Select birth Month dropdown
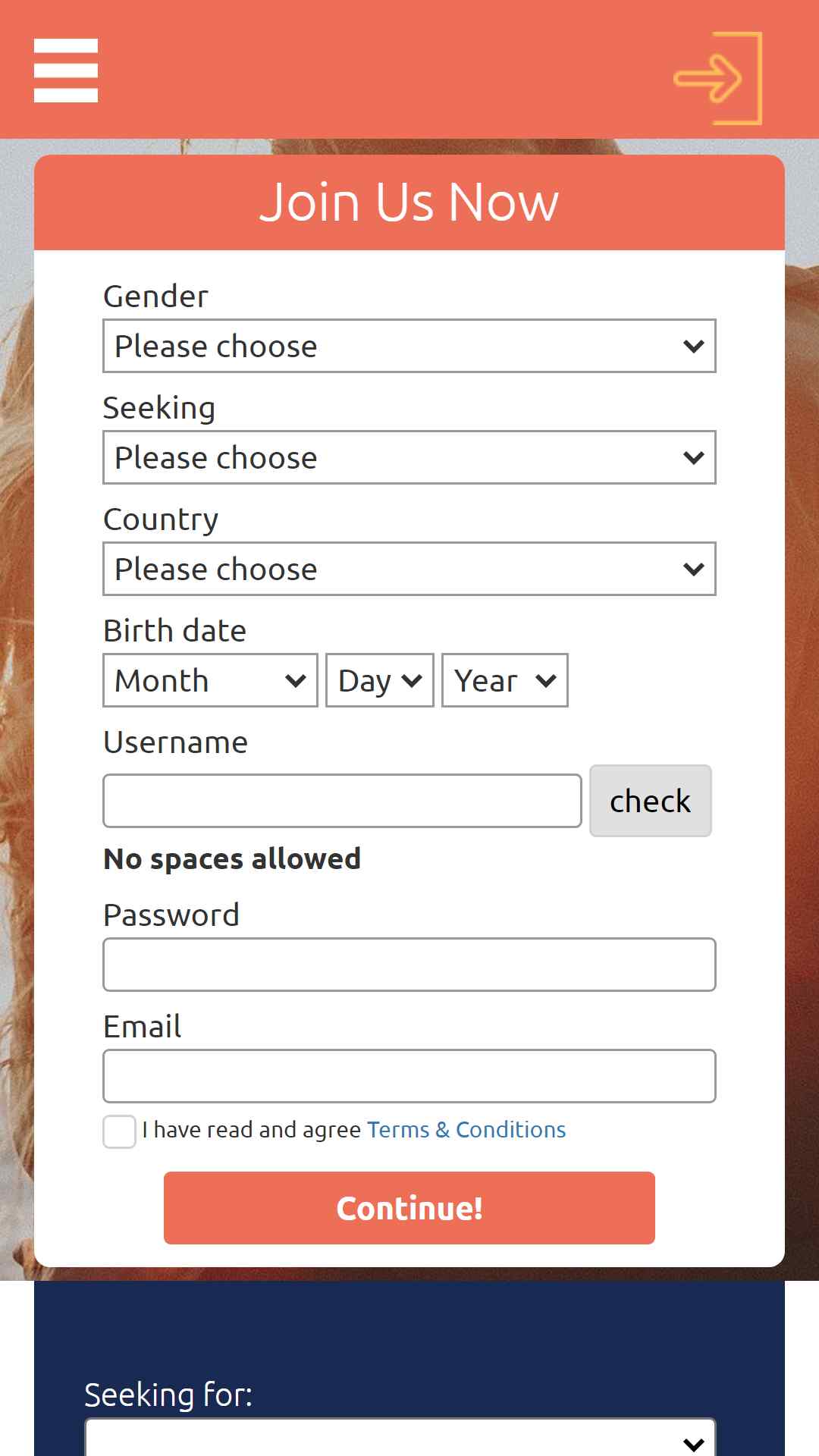819x1456 pixels. pyautogui.click(x=210, y=680)
